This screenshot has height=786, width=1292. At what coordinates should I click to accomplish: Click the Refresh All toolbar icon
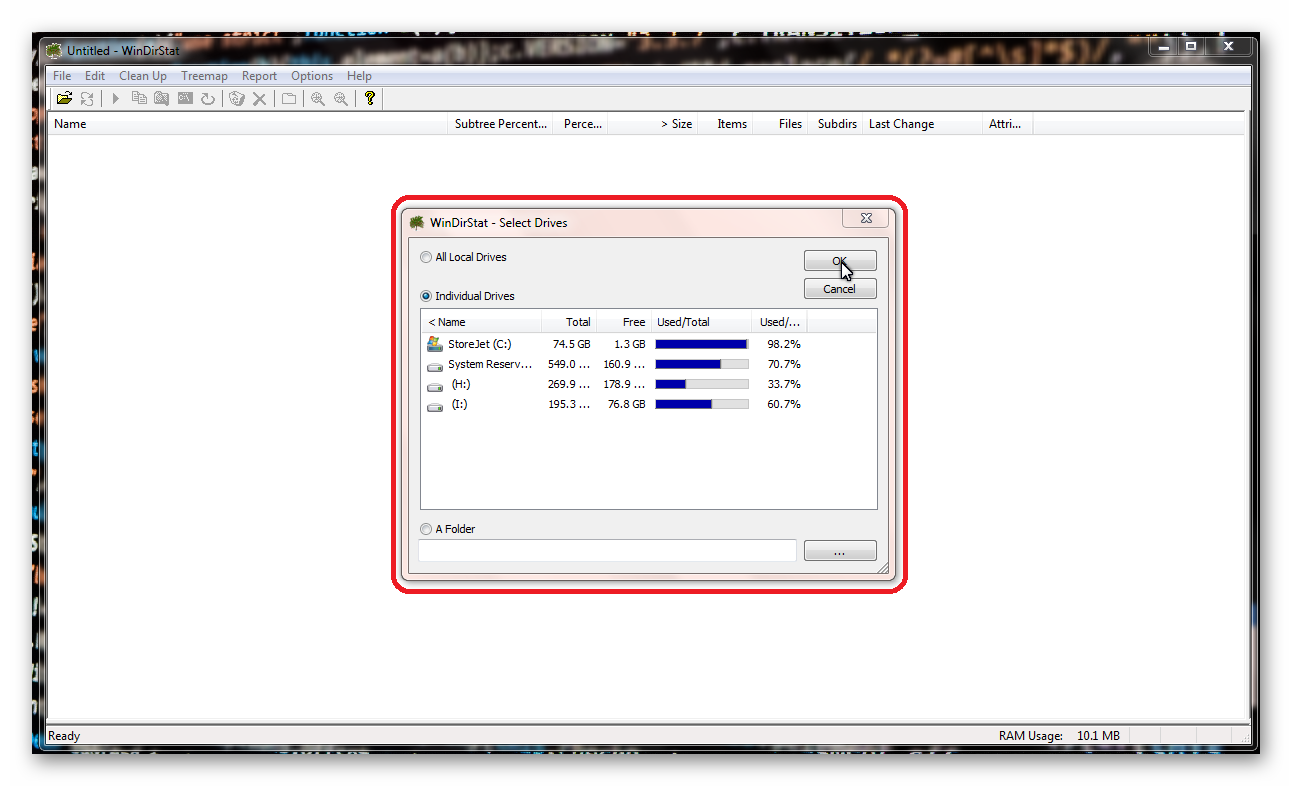[87, 98]
